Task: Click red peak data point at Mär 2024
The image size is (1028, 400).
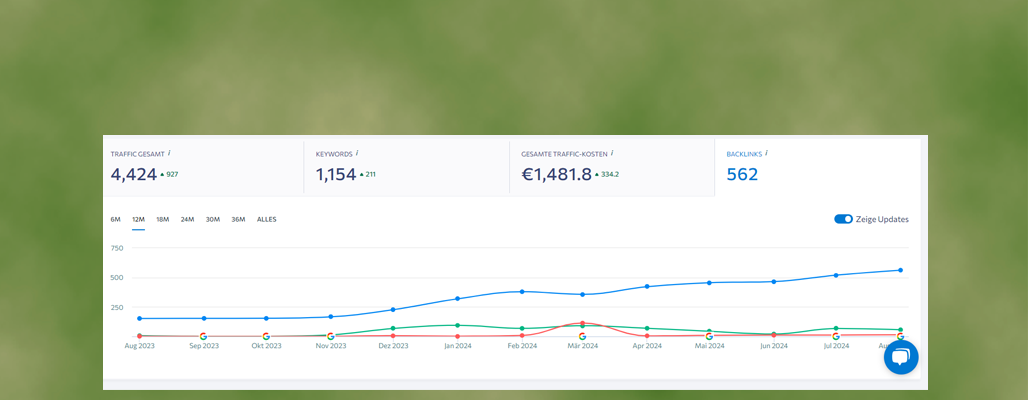Action: pos(582,323)
